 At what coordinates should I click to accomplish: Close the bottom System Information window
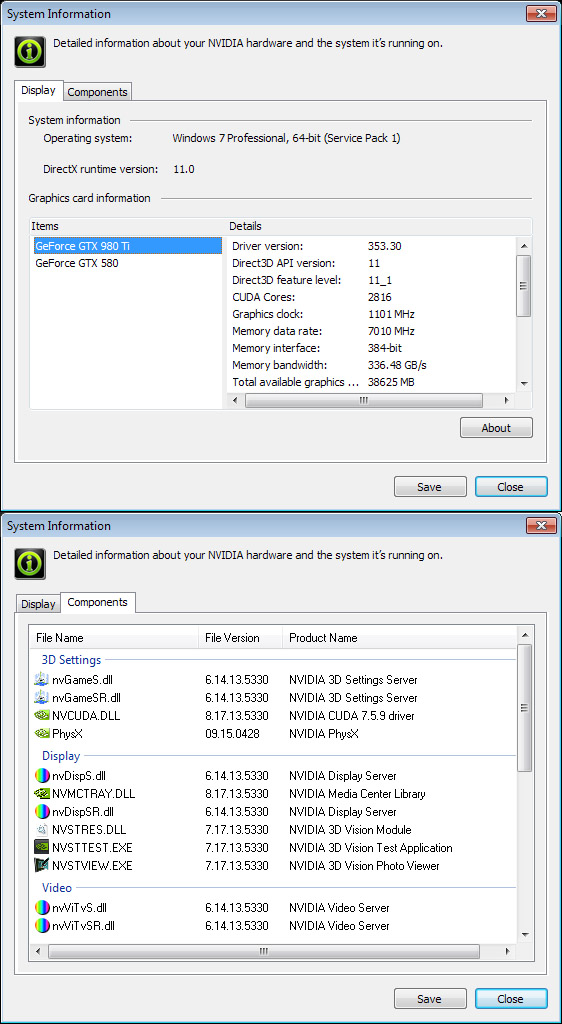pos(541,525)
